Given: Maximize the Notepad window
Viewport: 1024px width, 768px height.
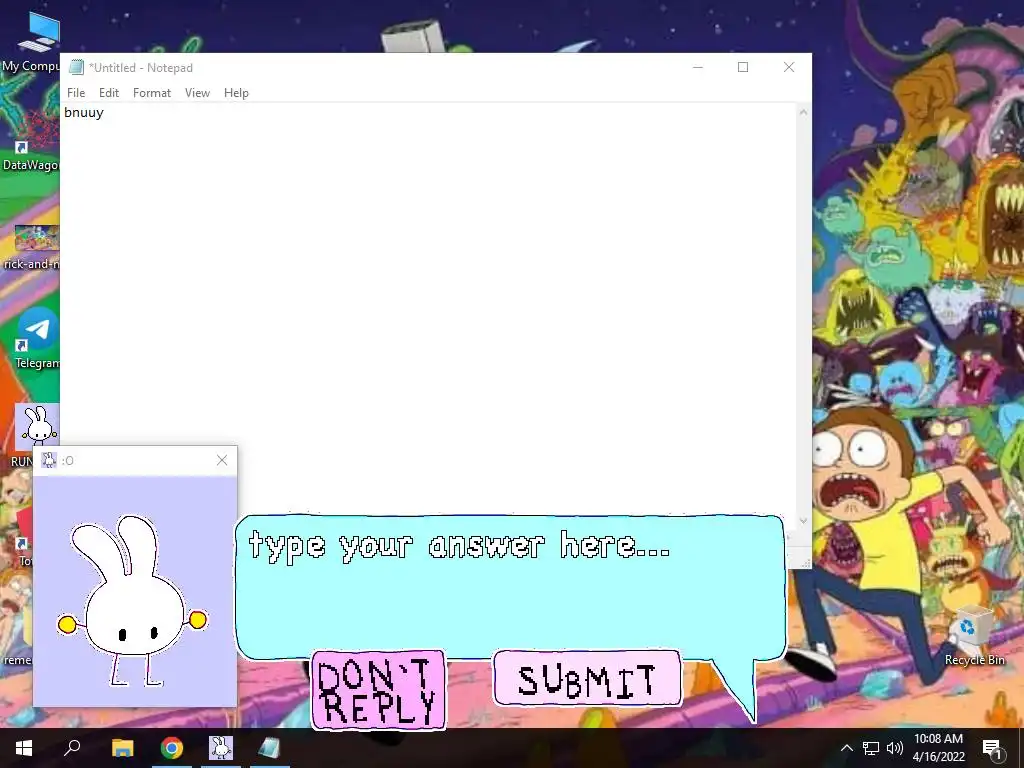Looking at the screenshot, I should [743, 67].
